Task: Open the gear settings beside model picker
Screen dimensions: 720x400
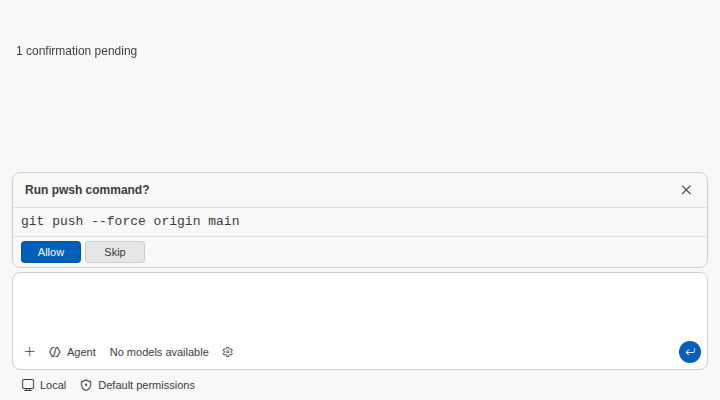Action: [228, 352]
